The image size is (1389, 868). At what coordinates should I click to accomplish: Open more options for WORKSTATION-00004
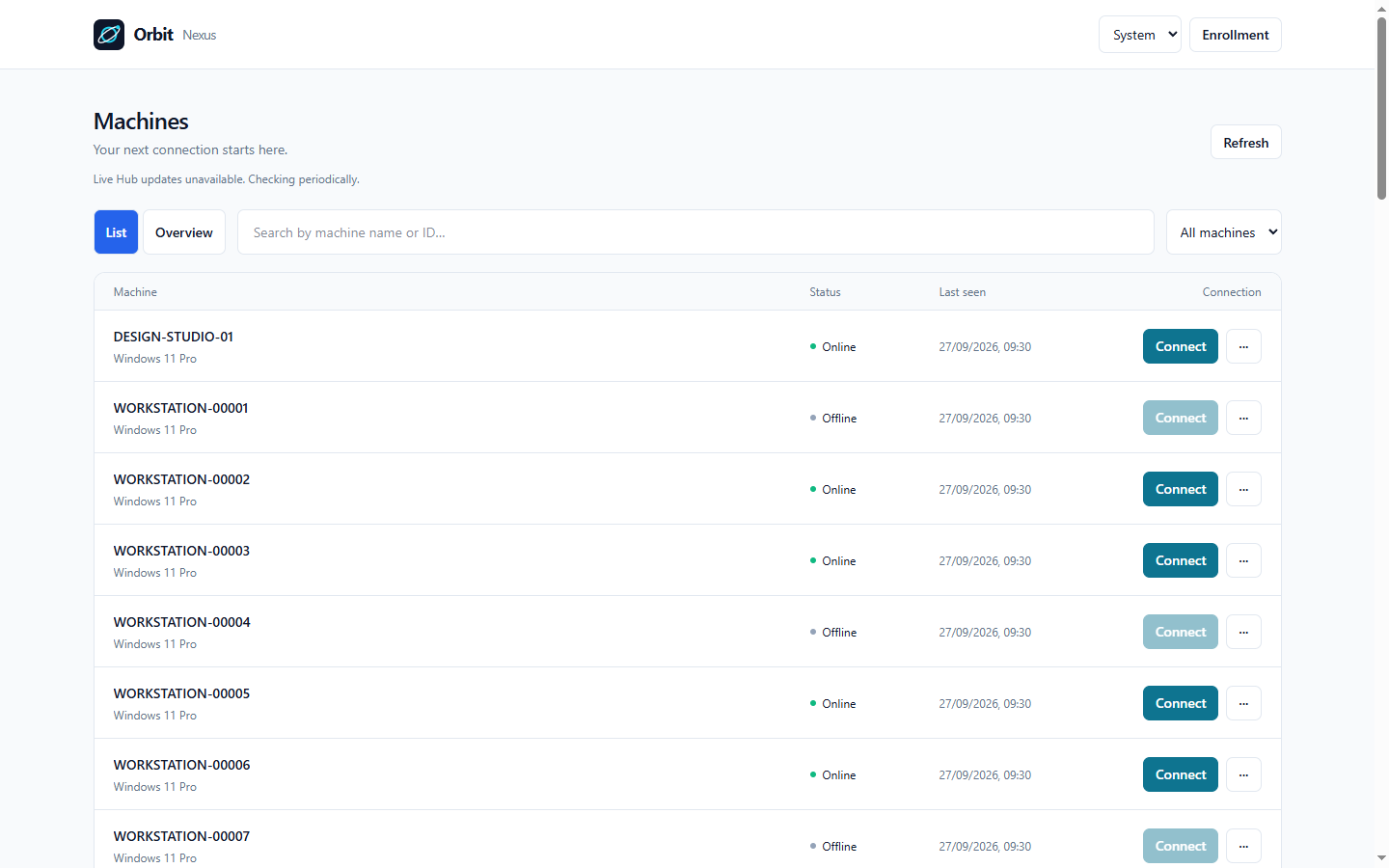point(1243,632)
